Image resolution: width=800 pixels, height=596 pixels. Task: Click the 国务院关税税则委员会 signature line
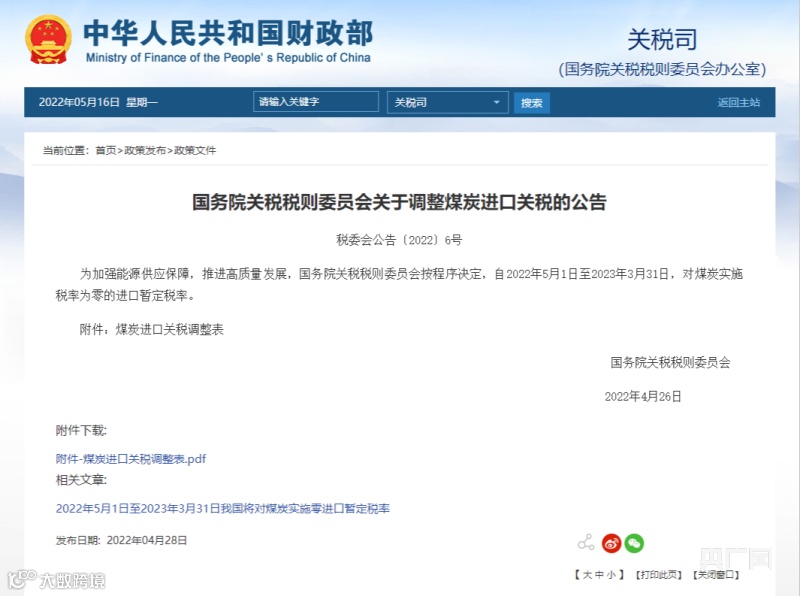point(670,362)
